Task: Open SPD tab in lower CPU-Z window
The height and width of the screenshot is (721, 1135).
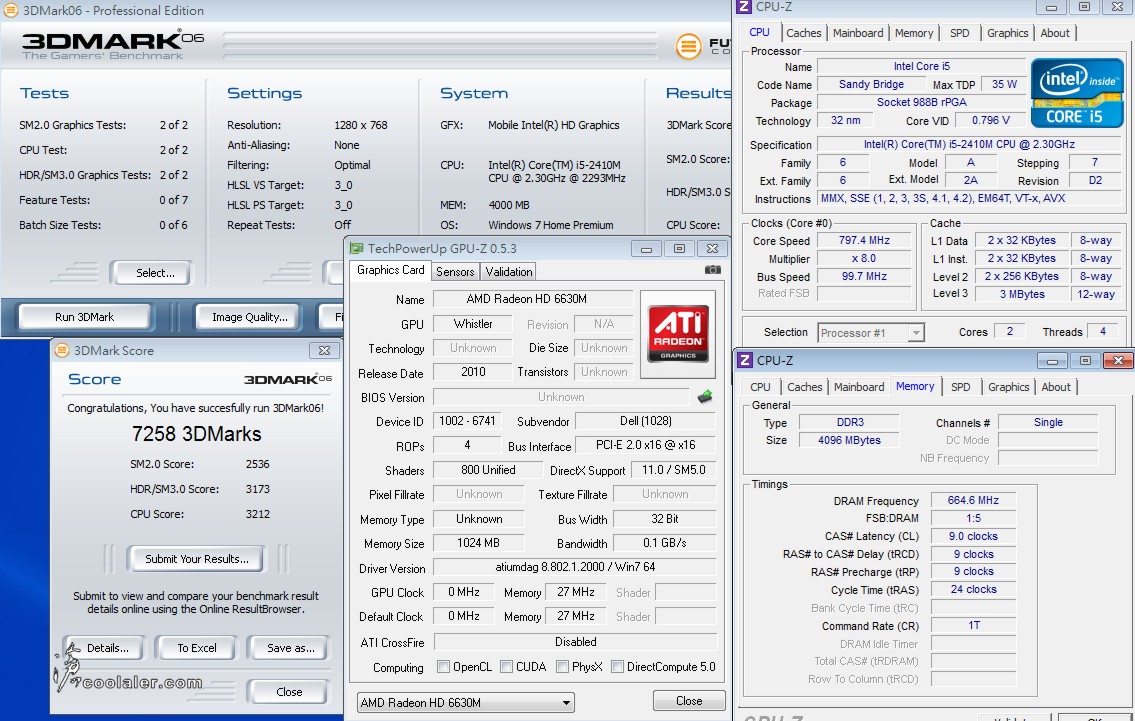Action: click(x=961, y=387)
